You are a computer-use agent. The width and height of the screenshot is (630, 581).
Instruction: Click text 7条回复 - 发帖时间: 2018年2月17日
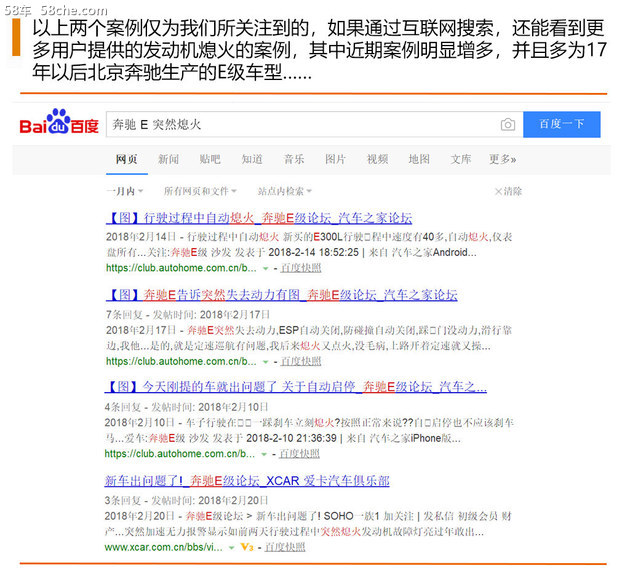(188, 315)
